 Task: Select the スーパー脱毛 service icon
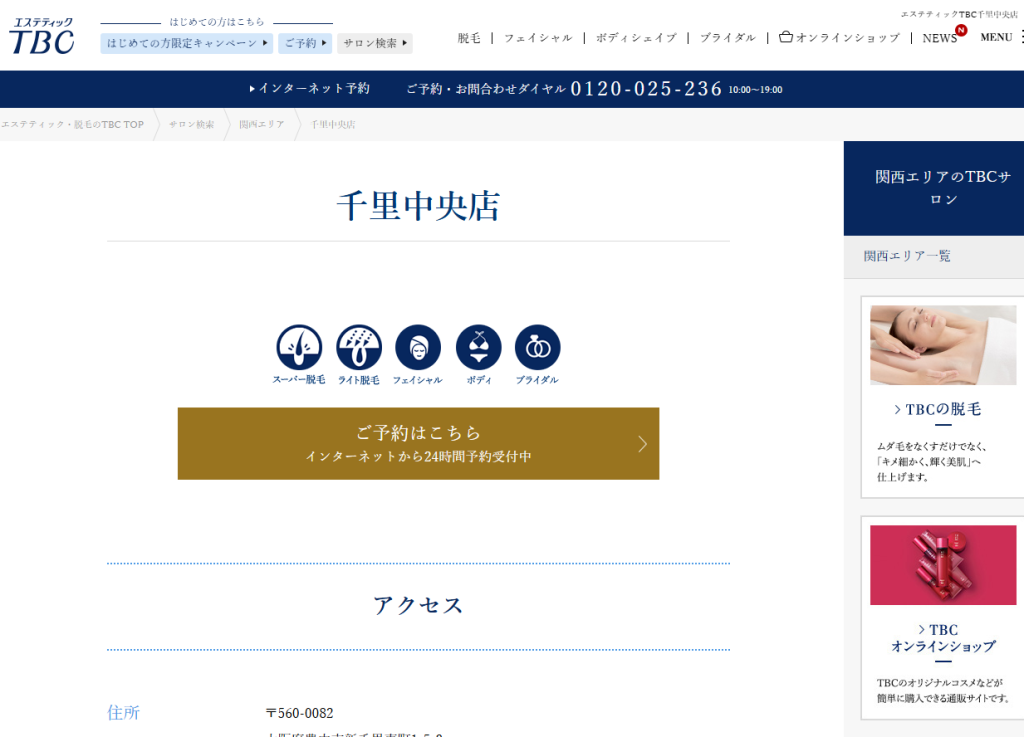(x=299, y=348)
